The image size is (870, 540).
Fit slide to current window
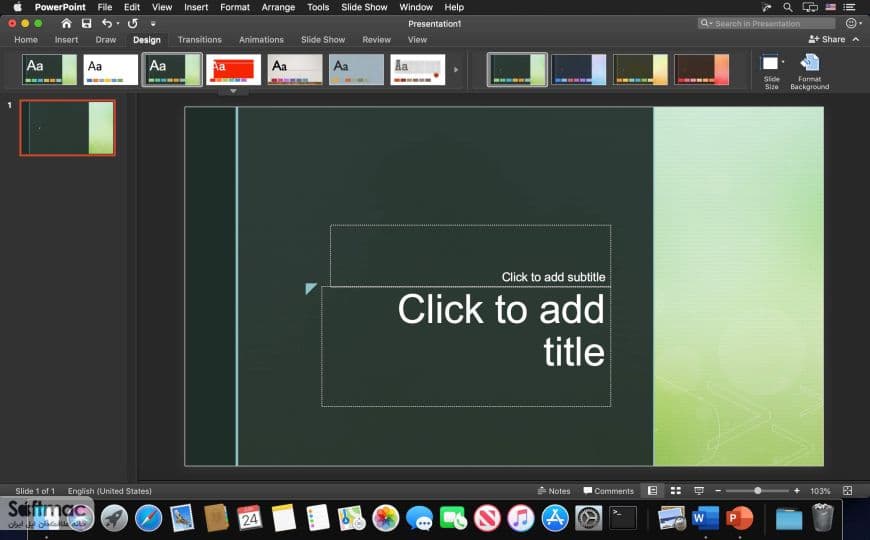tap(847, 491)
